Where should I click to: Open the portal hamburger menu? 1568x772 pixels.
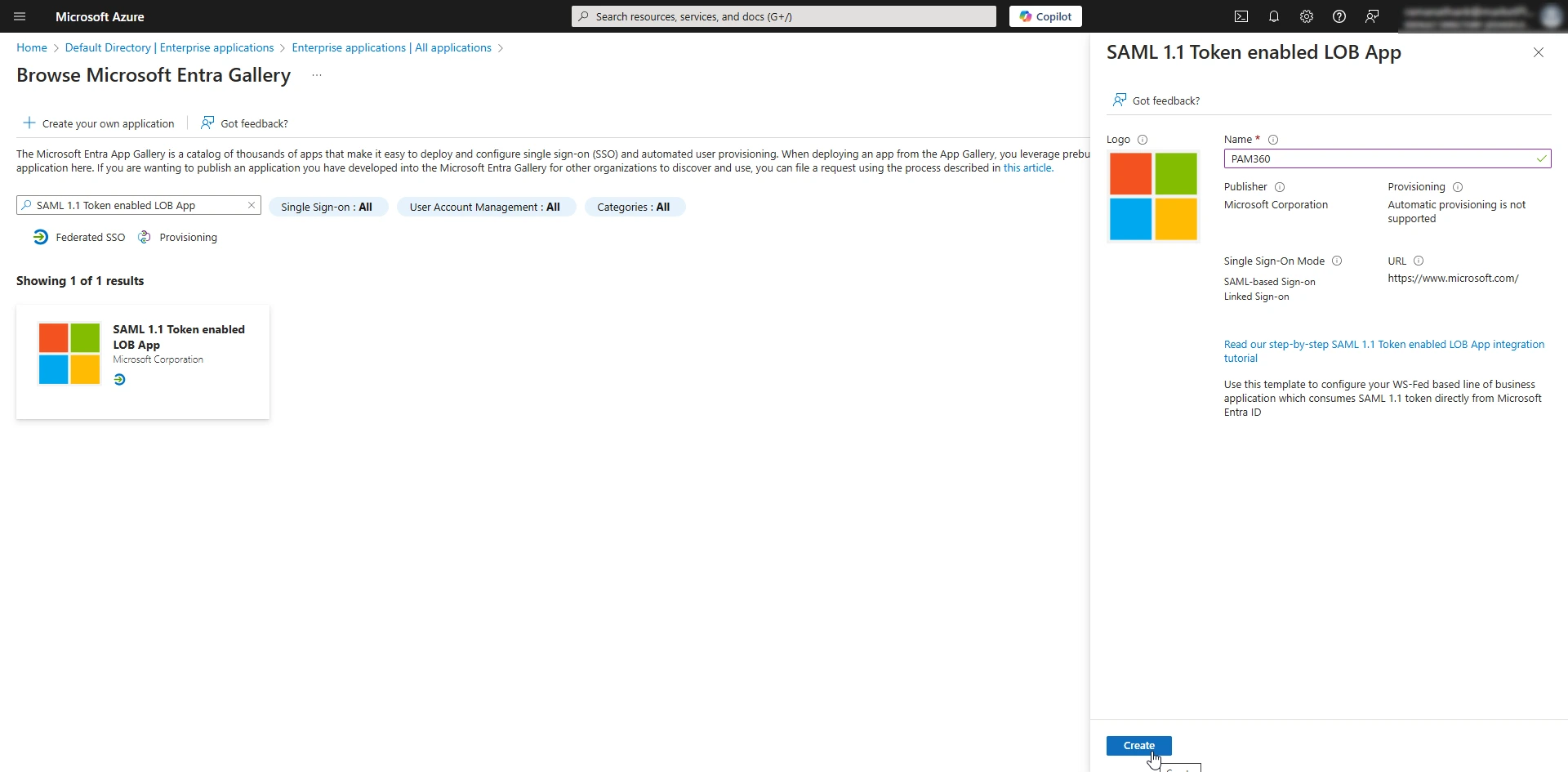(x=20, y=16)
